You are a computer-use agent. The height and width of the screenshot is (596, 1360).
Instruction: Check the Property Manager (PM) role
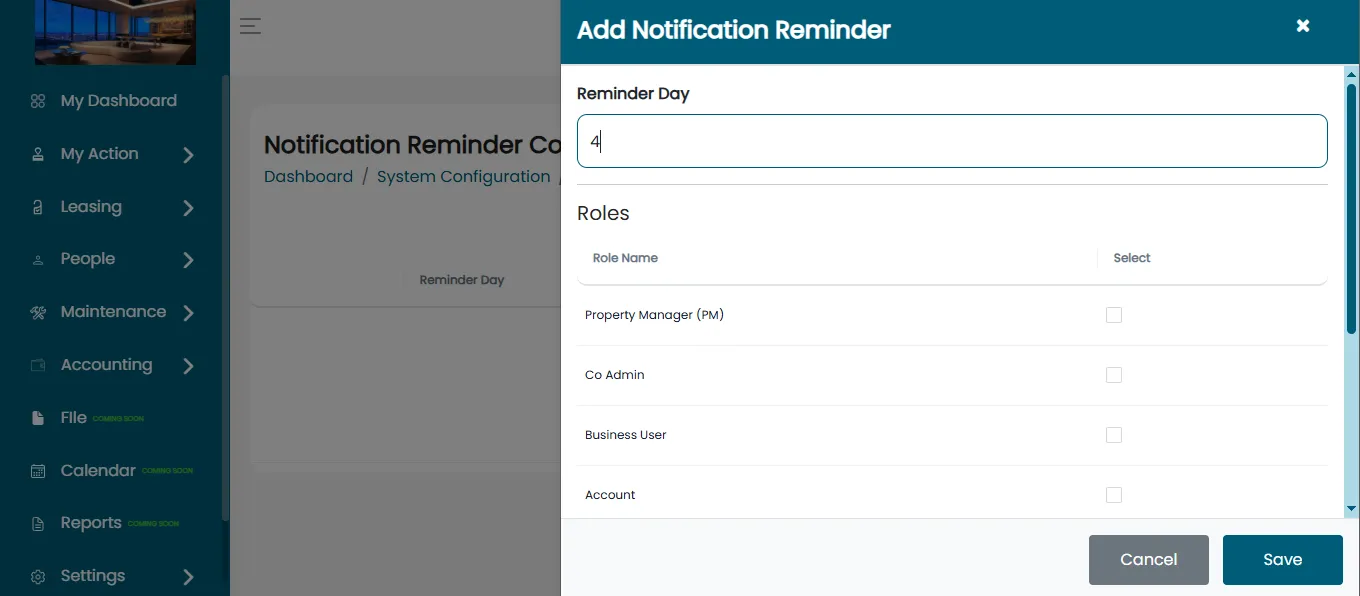(x=1114, y=315)
